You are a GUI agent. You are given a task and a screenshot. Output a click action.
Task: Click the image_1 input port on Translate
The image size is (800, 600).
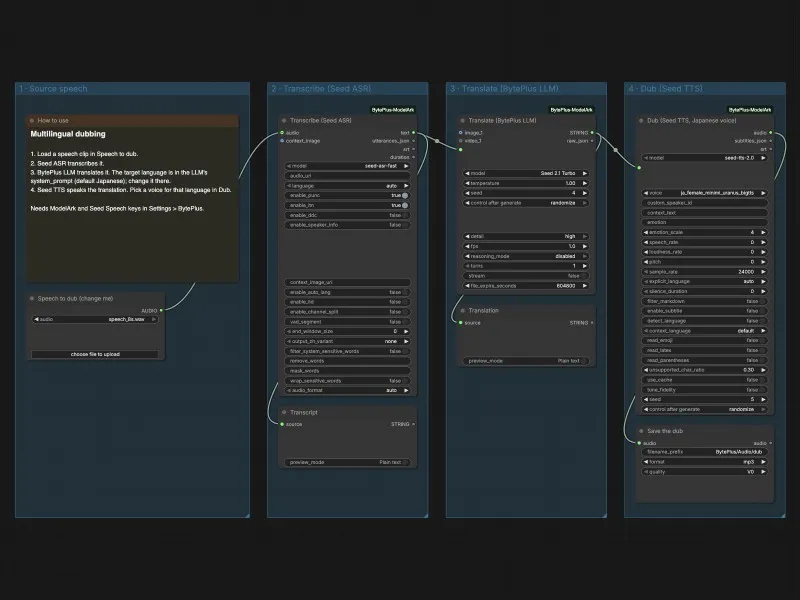461,133
